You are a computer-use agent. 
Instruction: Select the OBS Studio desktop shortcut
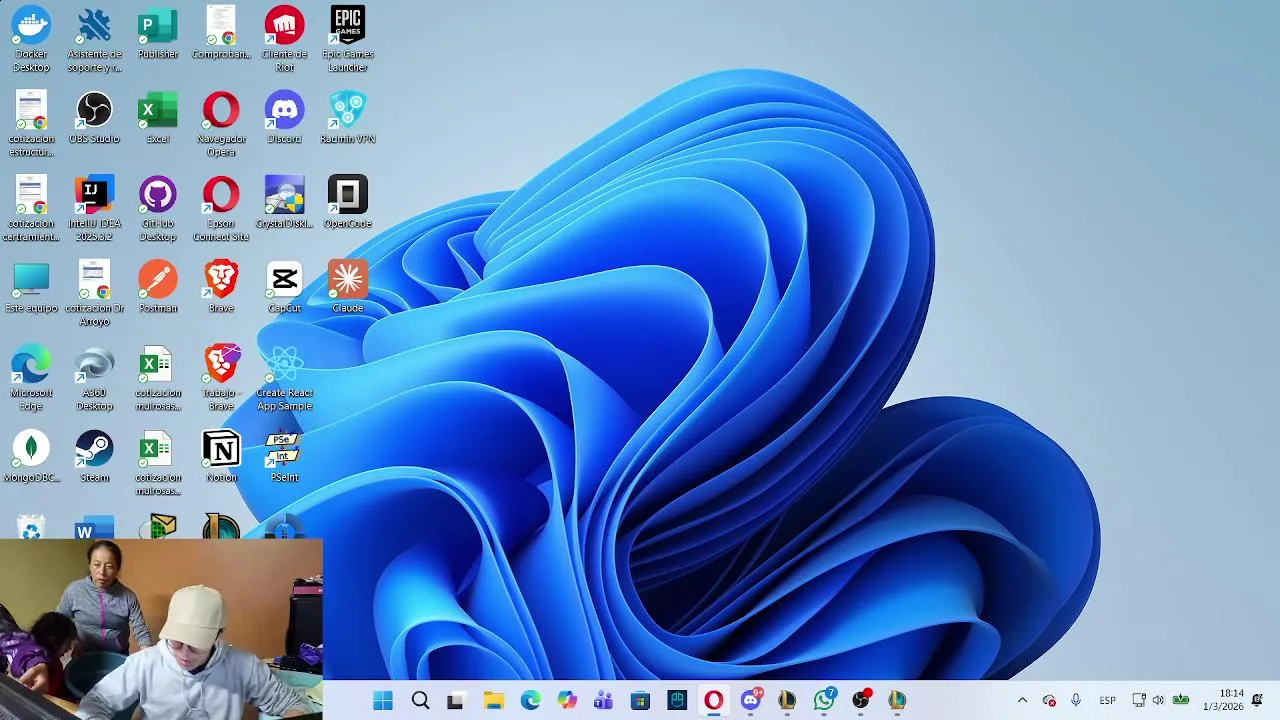point(94,118)
